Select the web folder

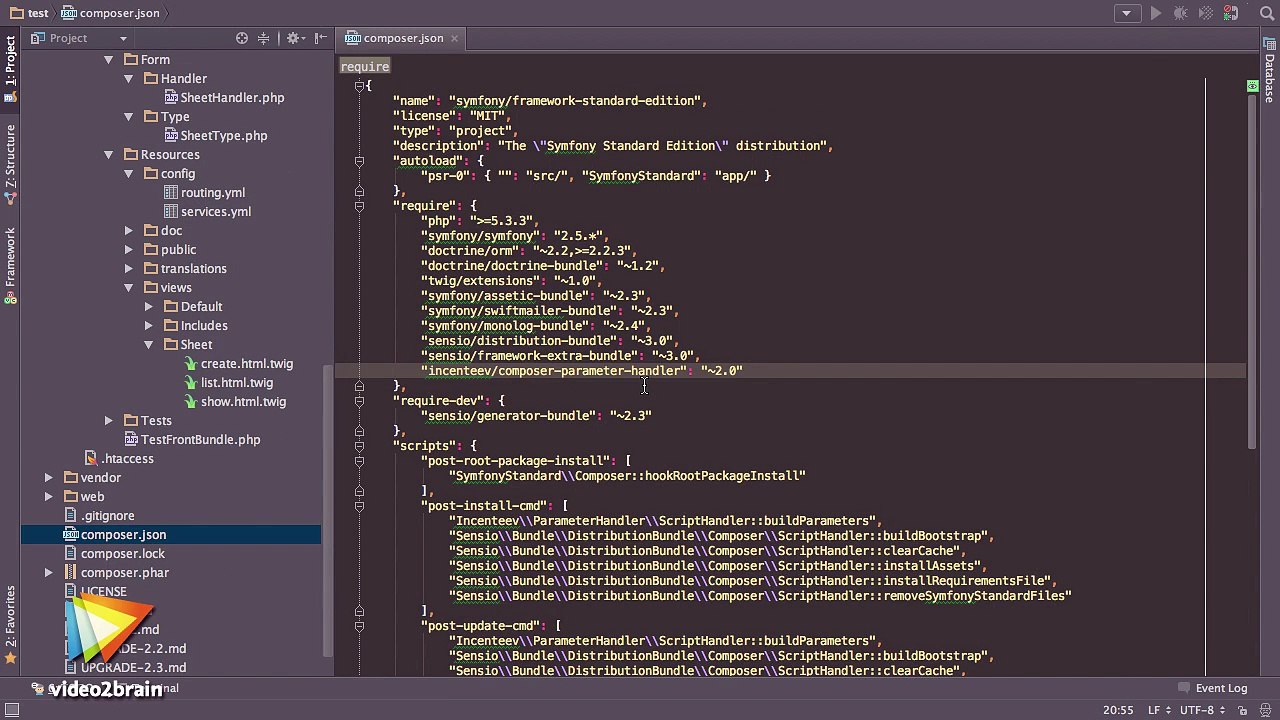(x=83, y=497)
